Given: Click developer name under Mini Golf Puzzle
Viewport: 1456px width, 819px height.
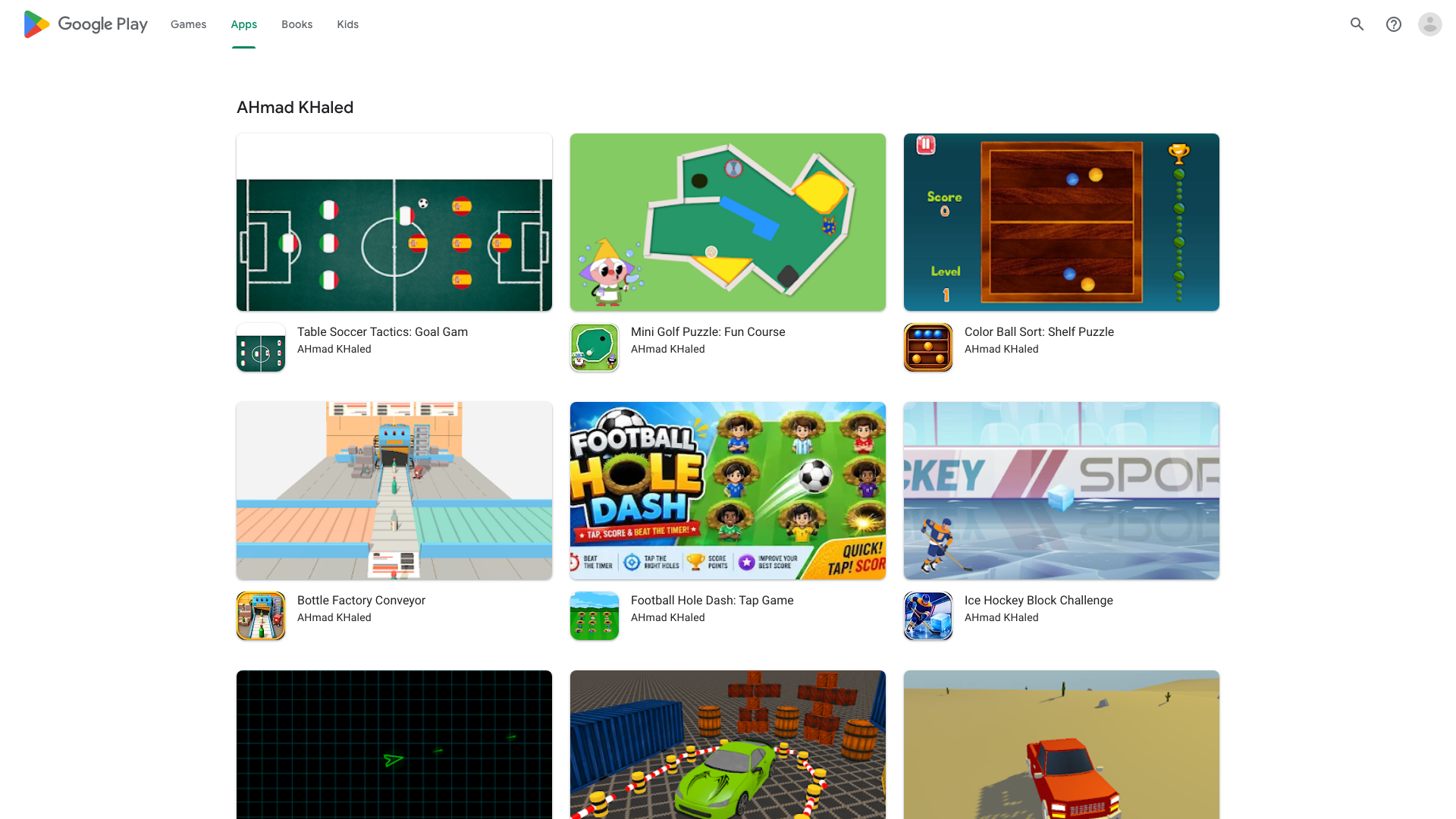Looking at the screenshot, I should 668,349.
